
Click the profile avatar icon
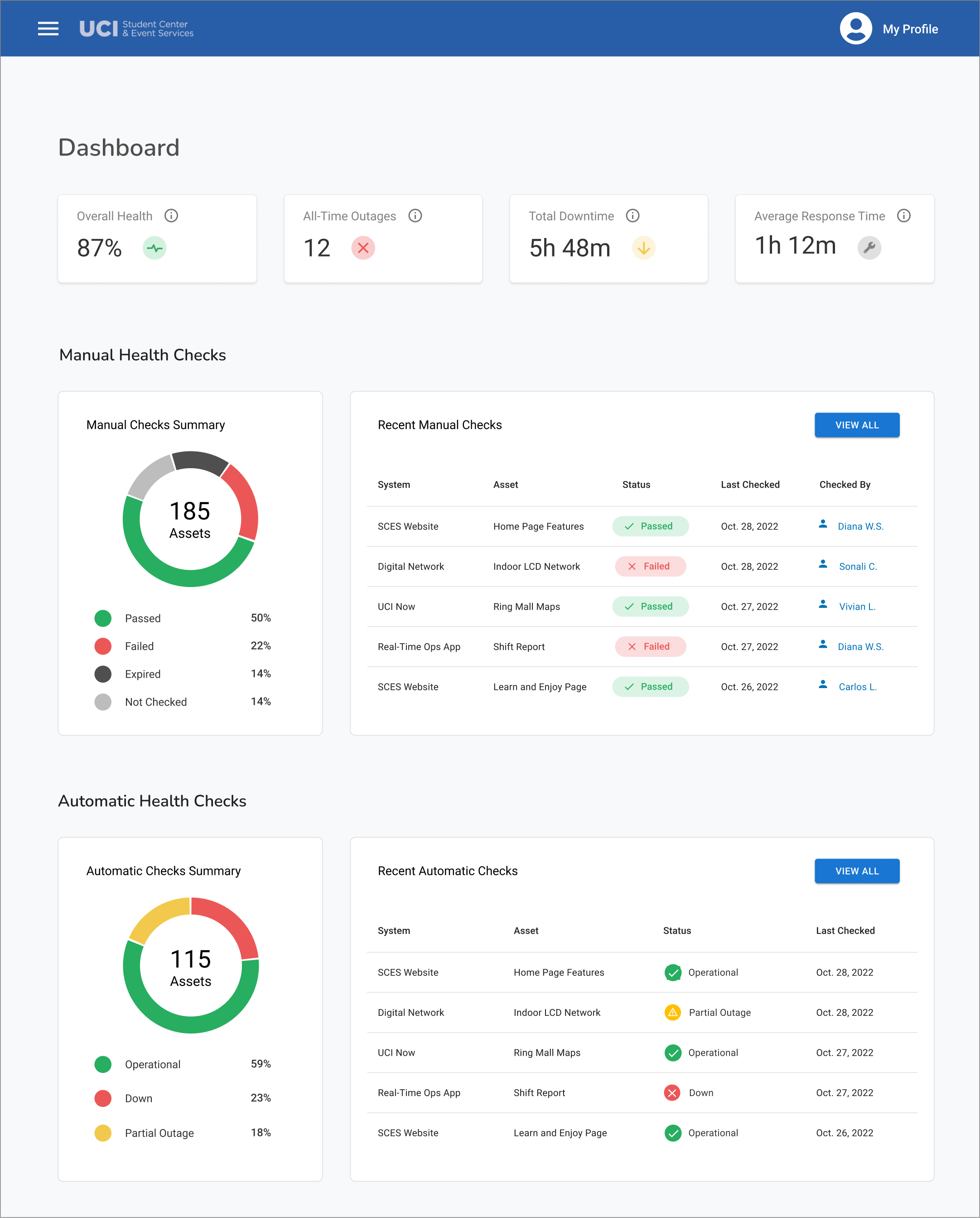click(x=855, y=29)
